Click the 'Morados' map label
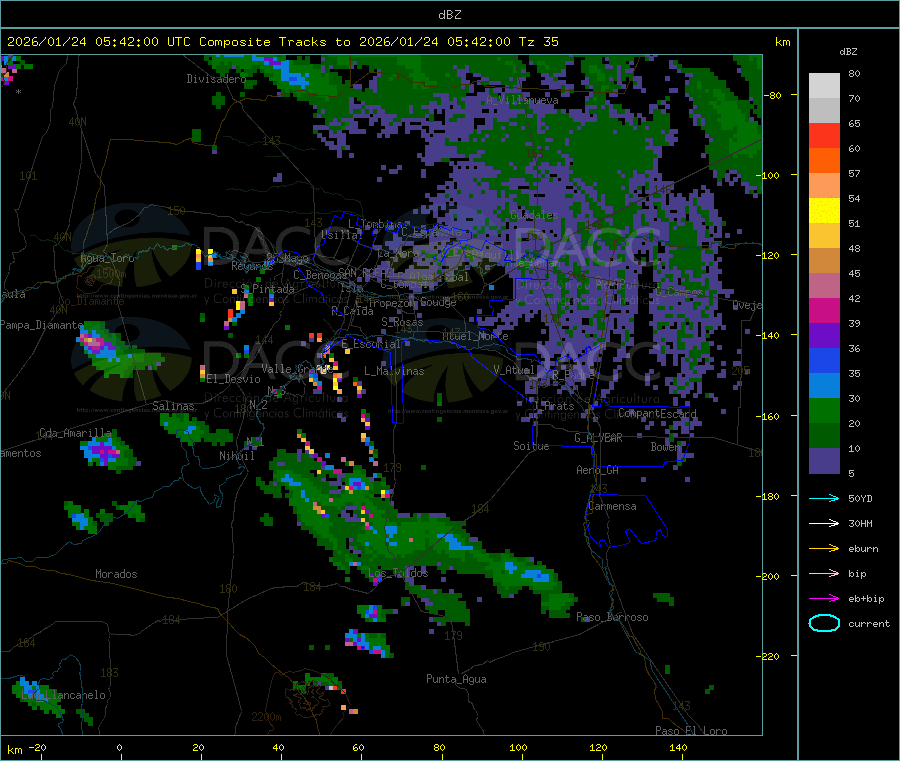 click(x=116, y=574)
